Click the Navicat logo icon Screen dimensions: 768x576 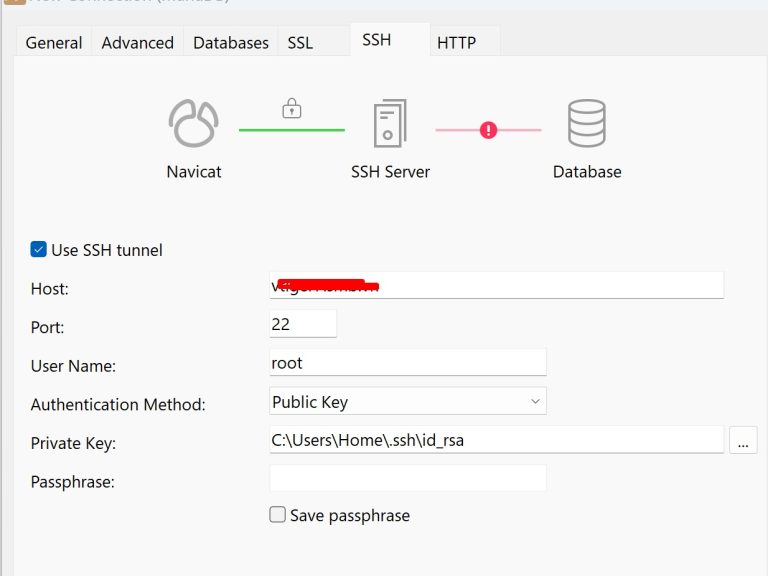pos(193,123)
